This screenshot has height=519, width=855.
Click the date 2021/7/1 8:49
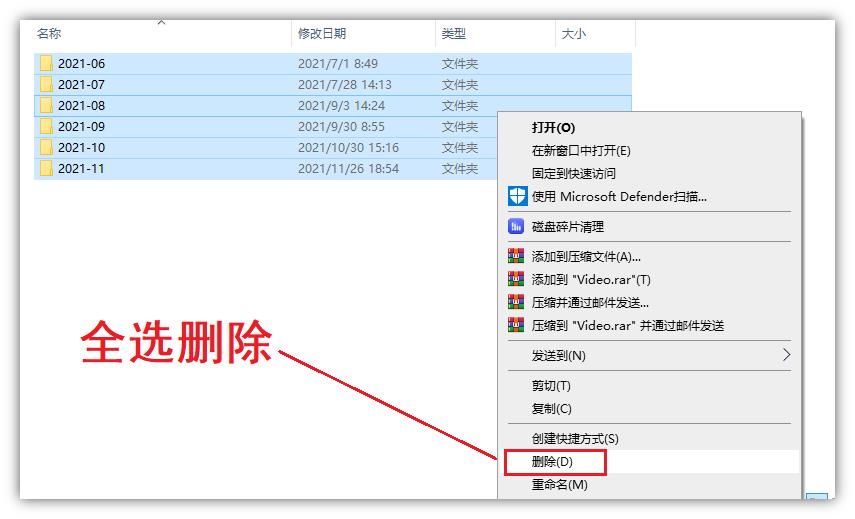click(x=338, y=64)
